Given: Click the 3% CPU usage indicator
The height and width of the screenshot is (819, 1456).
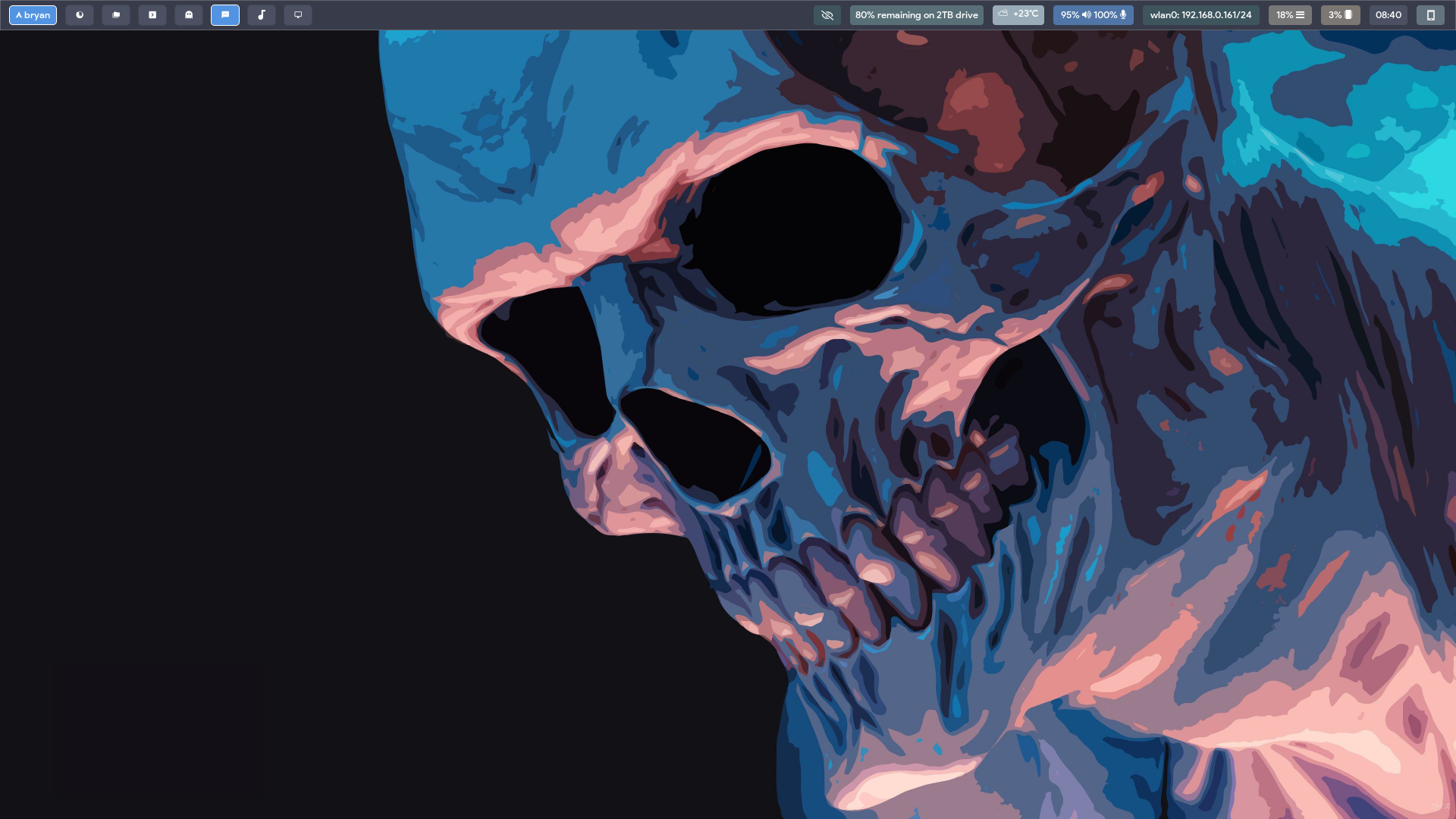Looking at the screenshot, I should [1340, 15].
